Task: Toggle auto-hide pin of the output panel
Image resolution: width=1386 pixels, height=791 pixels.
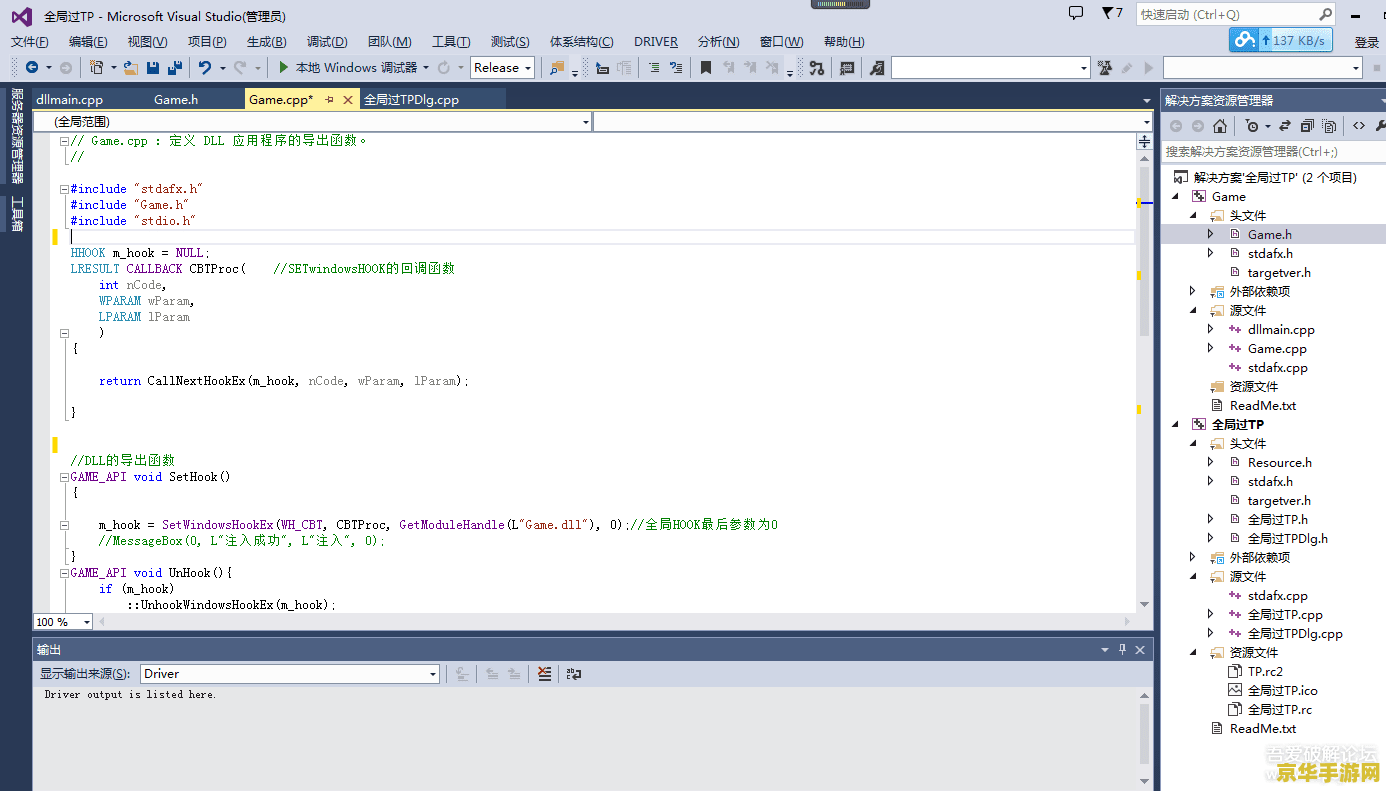Action: tap(1122, 650)
